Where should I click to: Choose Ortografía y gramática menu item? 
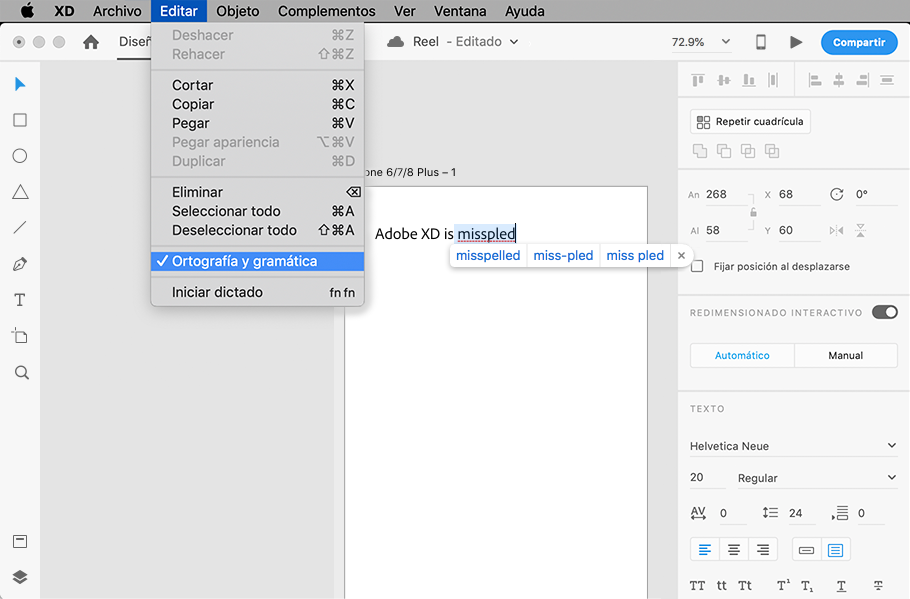[258, 261]
